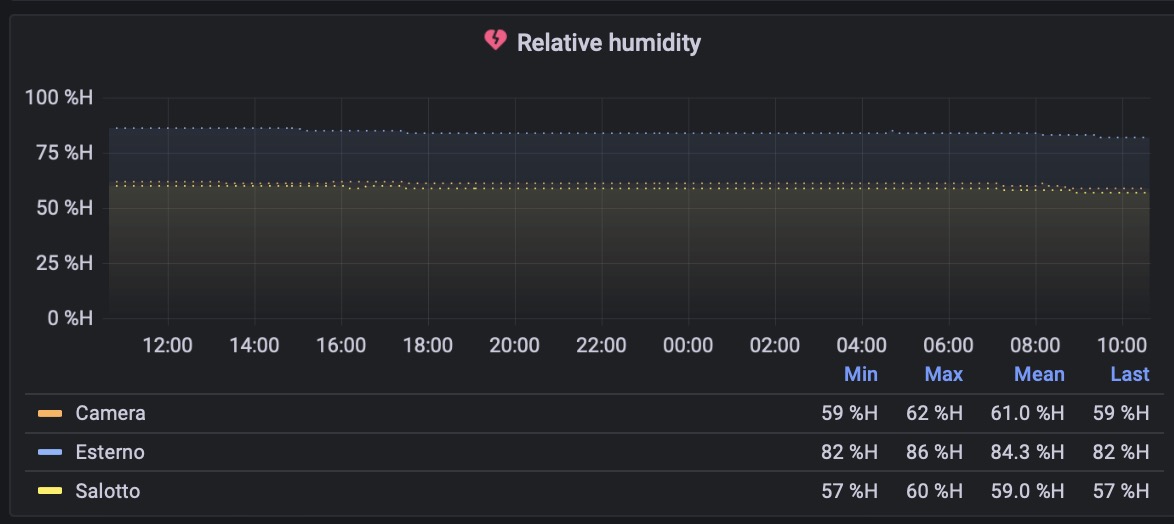
Task: Toggle visibility of the Salotto series
Action: pos(108,491)
